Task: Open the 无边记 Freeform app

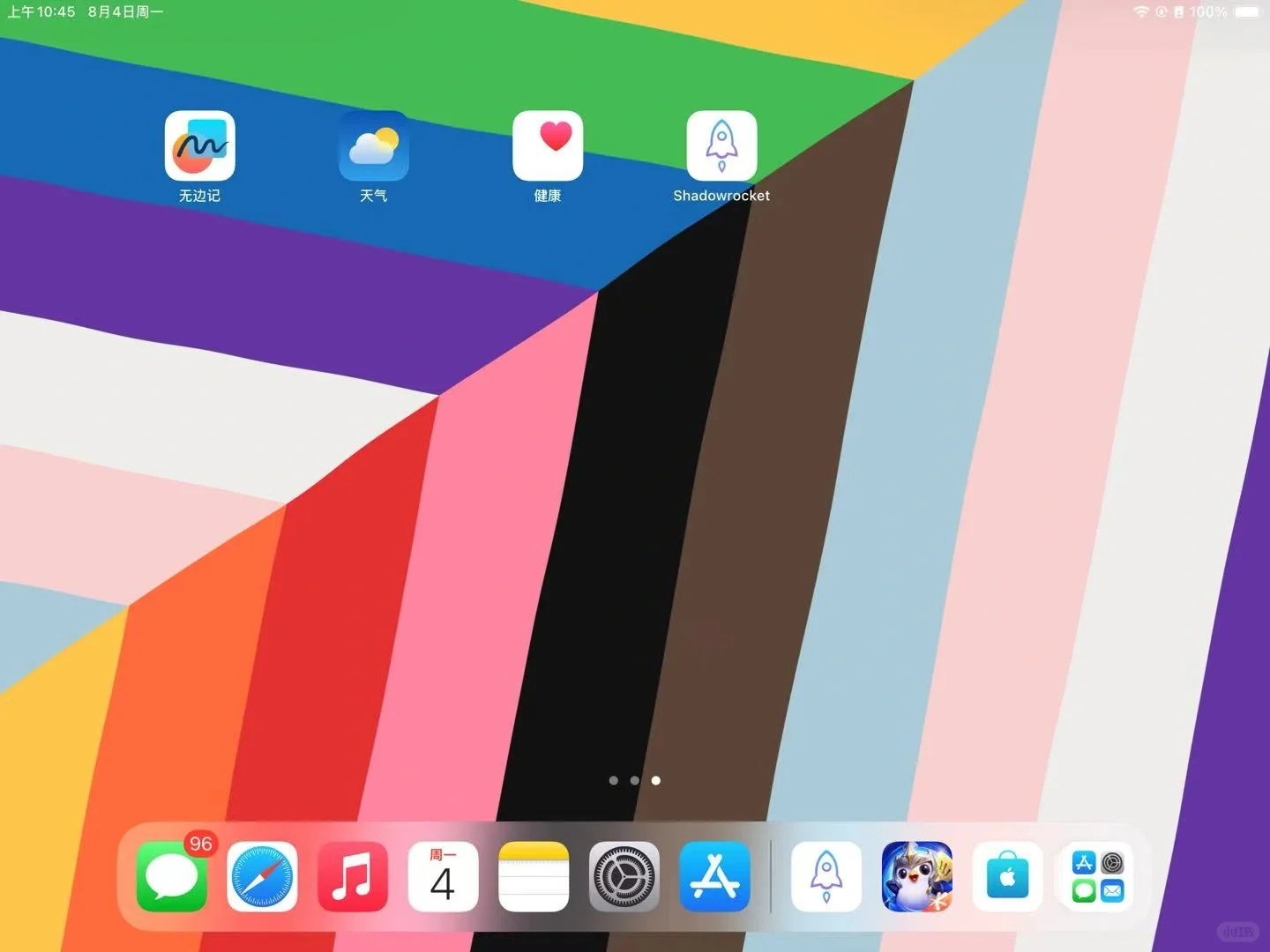Action: pos(199,145)
